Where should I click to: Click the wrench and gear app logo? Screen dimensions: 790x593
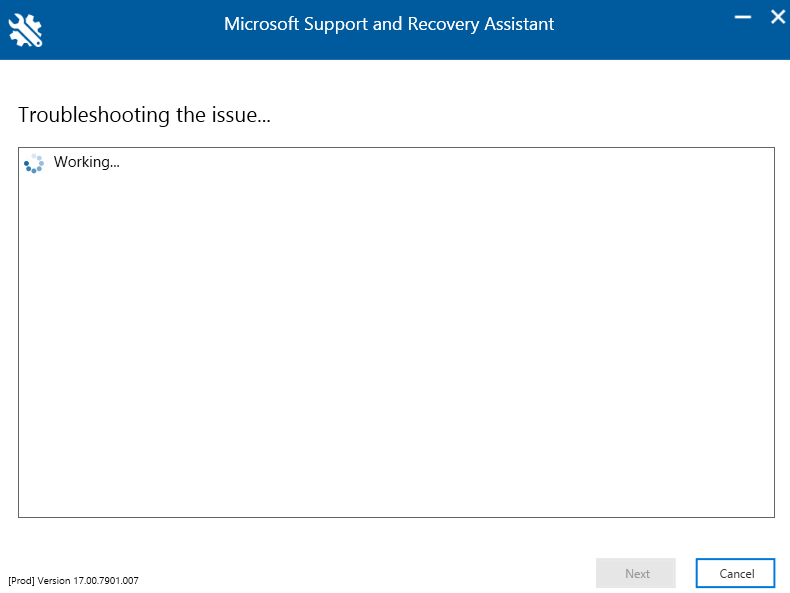(25, 30)
